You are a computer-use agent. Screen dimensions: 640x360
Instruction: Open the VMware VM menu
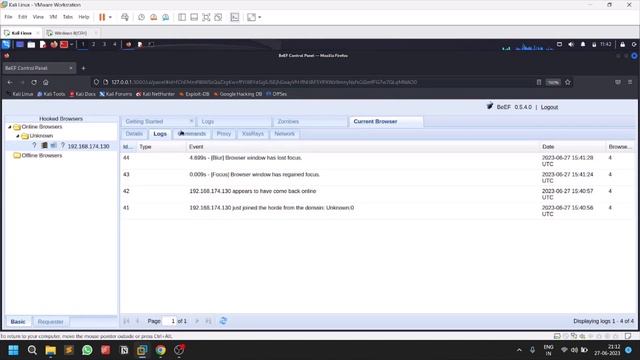53,17
